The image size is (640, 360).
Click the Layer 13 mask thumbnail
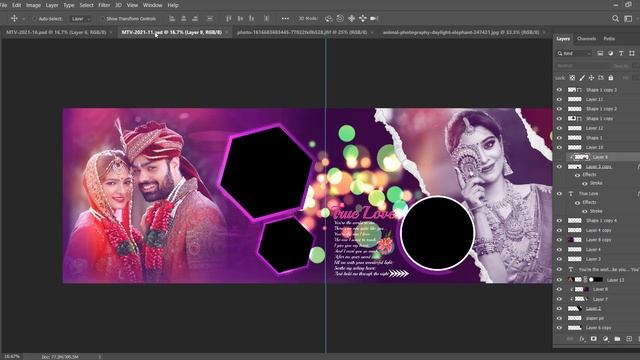(x=596, y=280)
